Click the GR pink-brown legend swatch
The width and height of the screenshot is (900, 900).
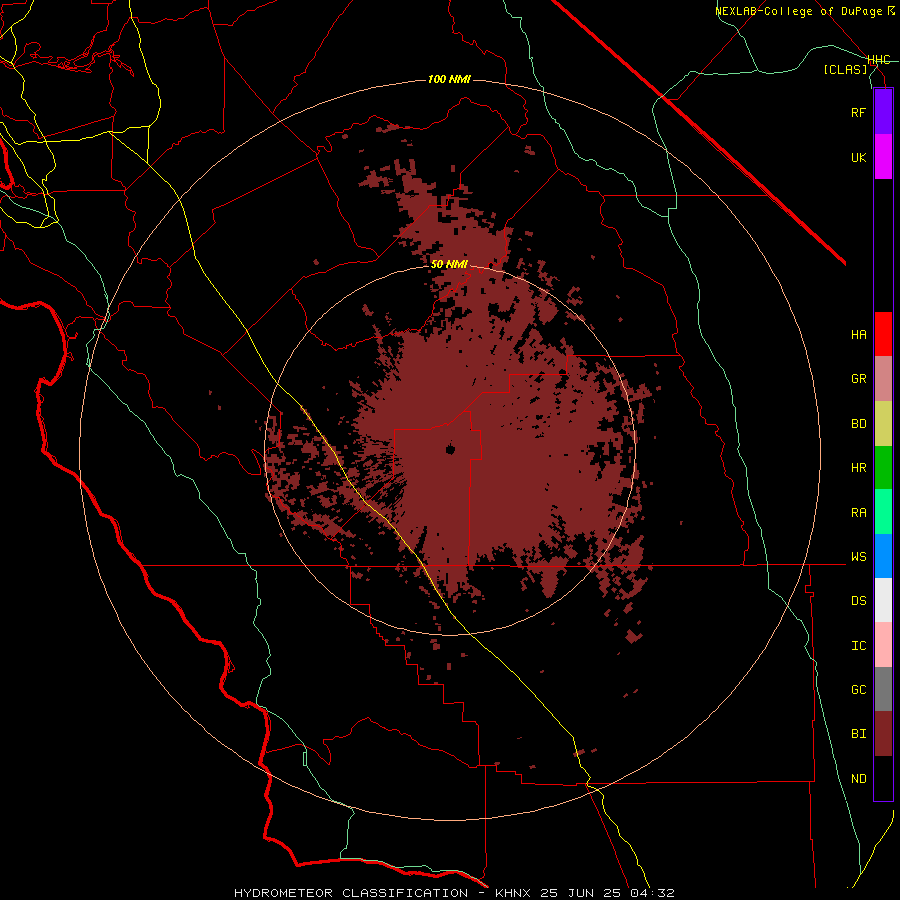[x=883, y=379]
